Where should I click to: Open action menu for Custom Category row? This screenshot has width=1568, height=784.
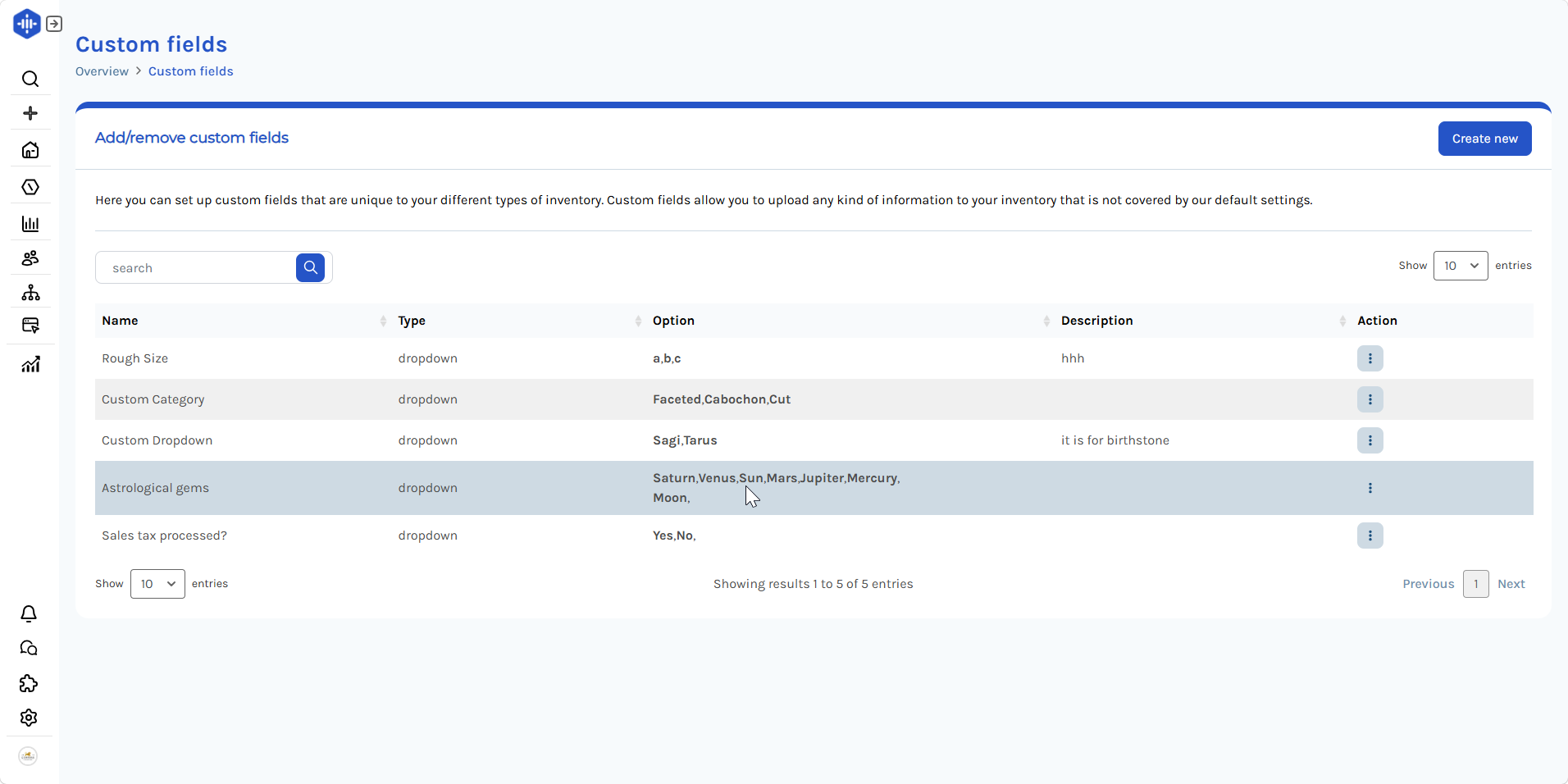click(1370, 399)
